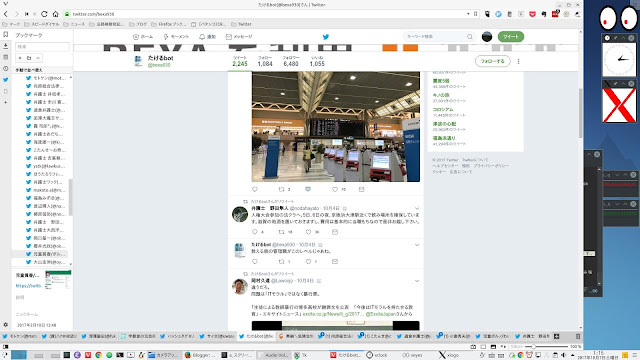Open the Notes panel icon in side strip
Screen dimensions: 640x360
5,57
